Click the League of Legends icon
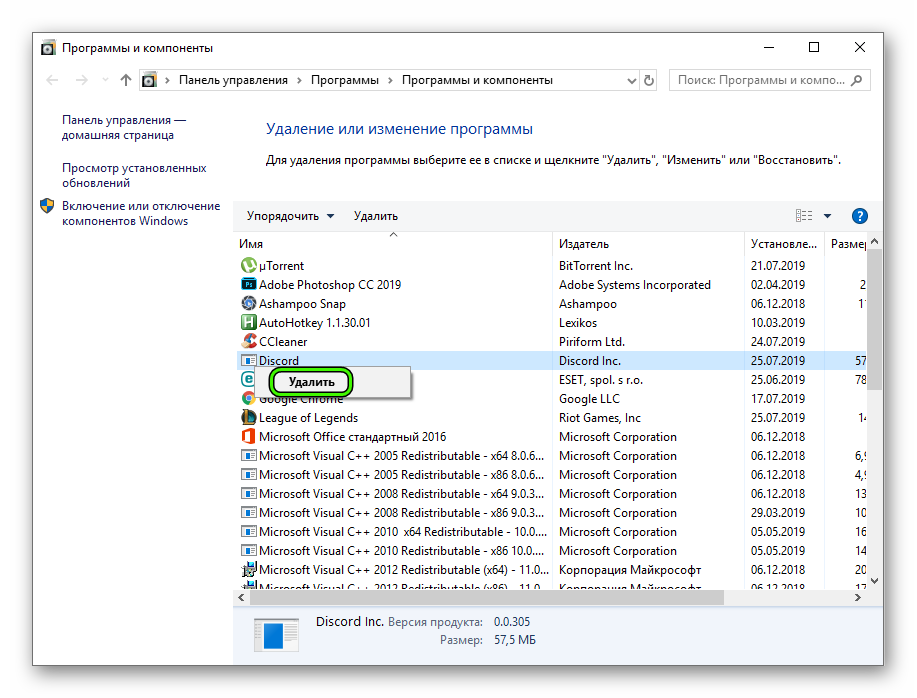917x698 pixels. point(249,417)
